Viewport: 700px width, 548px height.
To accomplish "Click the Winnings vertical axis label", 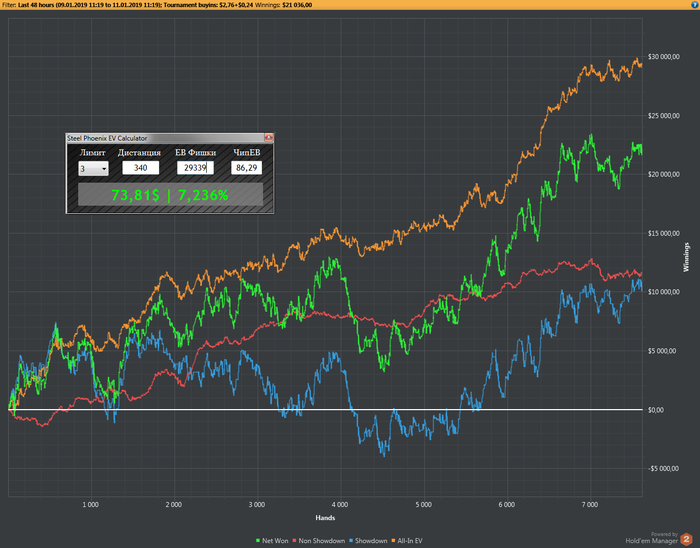I will tap(686, 257).
